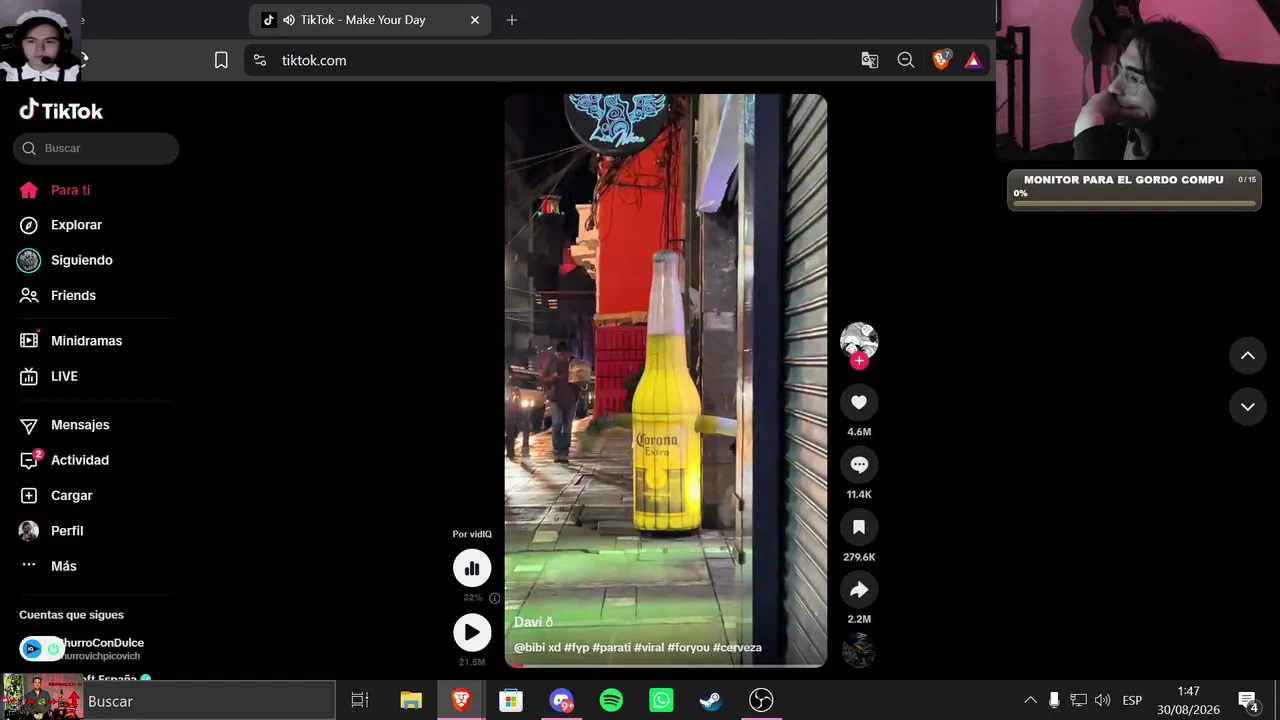Open Mensajes inbox
The image size is (1280, 720).
coord(65,425)
